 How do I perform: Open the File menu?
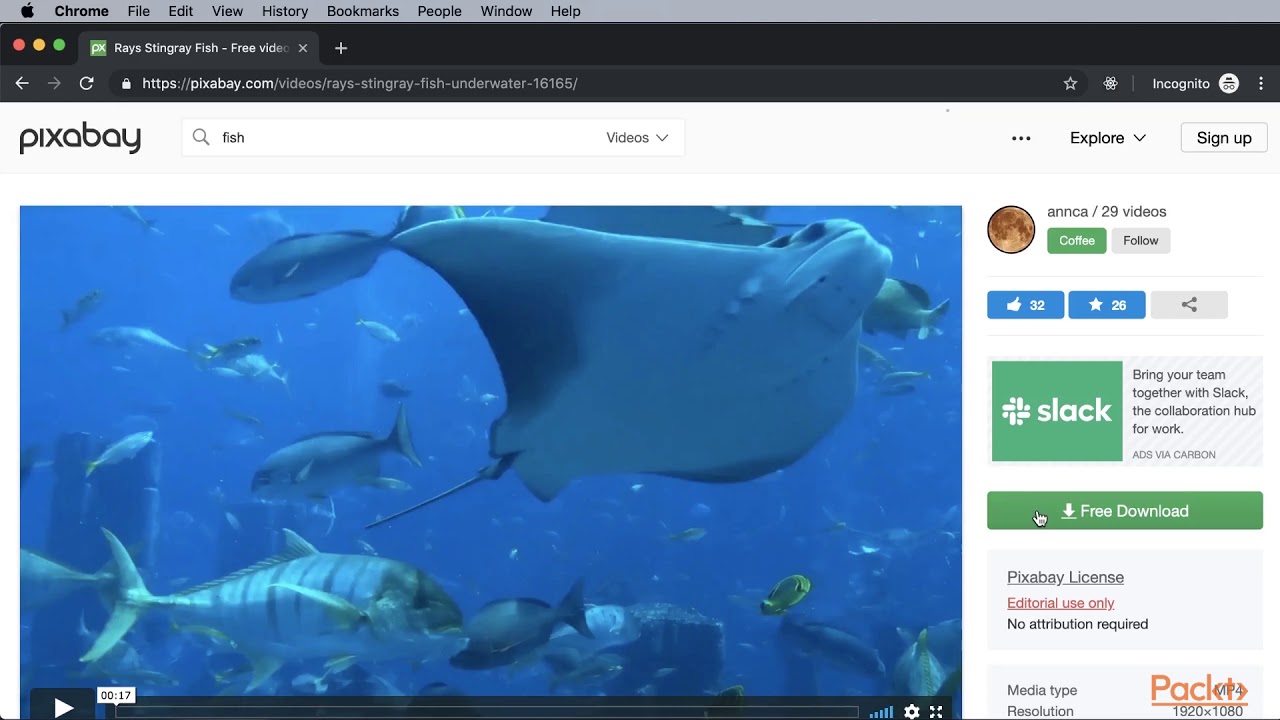[139, 11]
